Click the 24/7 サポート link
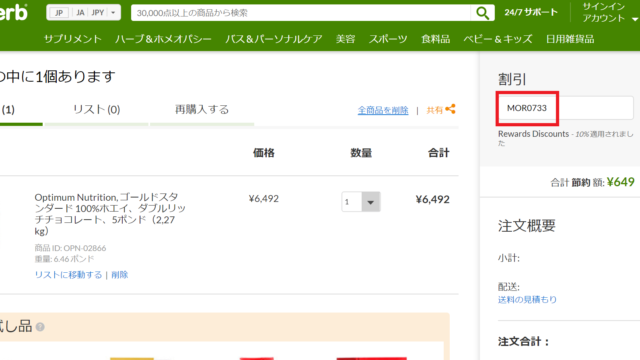The image size is (640, 360). pos(531,13)
